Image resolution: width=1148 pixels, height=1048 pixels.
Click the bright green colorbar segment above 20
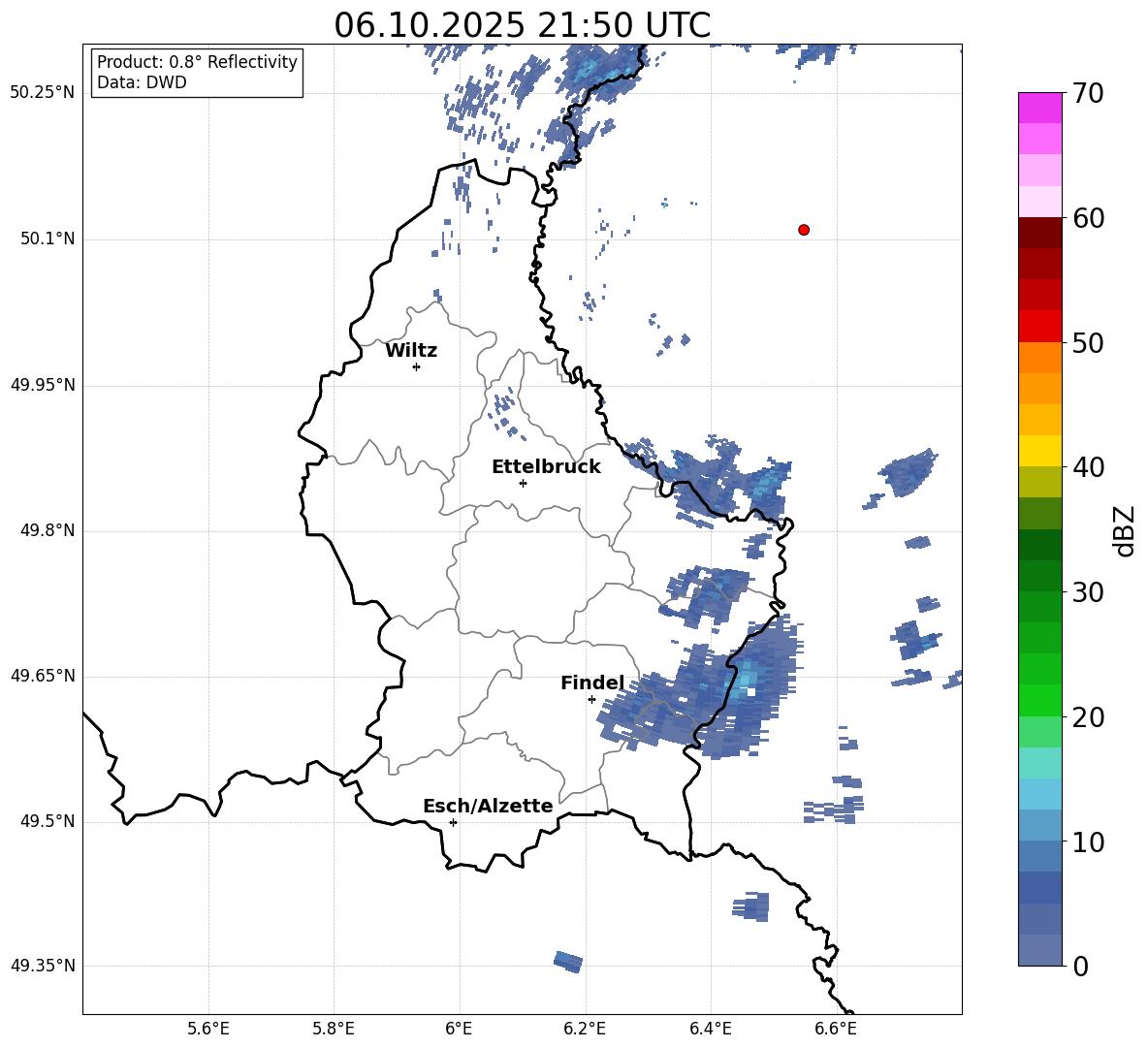1039,700
